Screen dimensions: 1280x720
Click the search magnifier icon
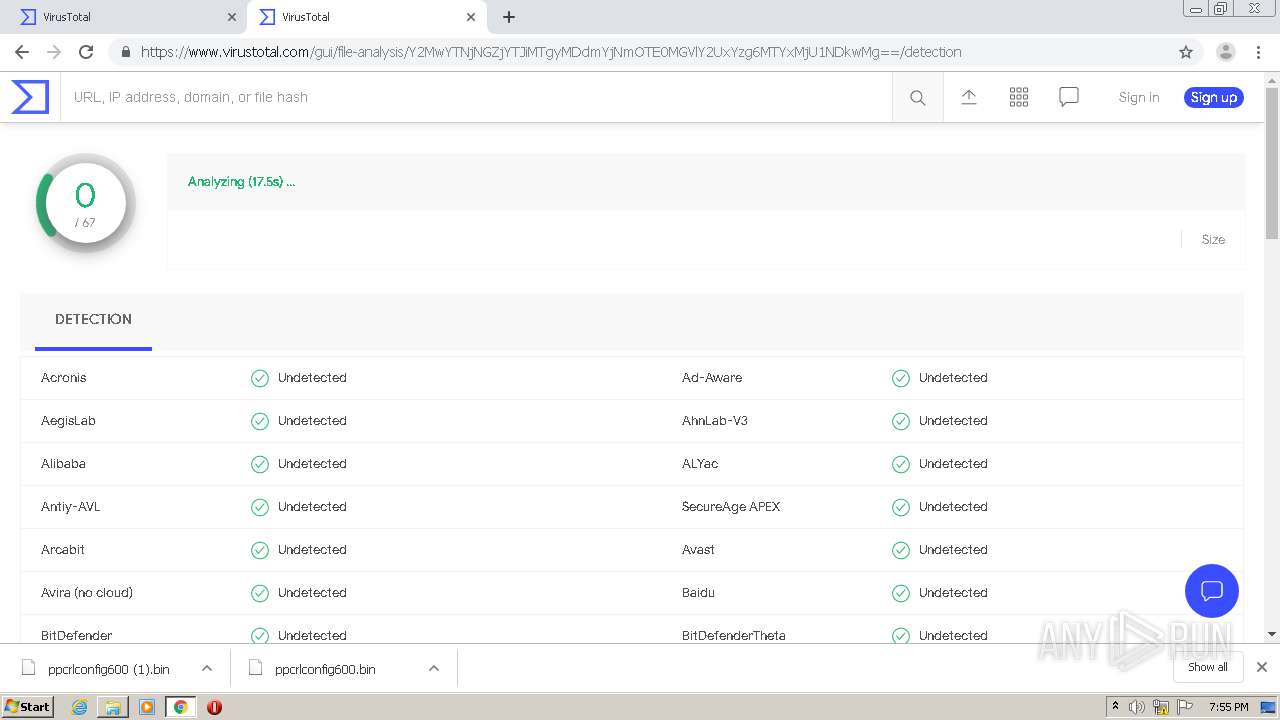point(917,97)
